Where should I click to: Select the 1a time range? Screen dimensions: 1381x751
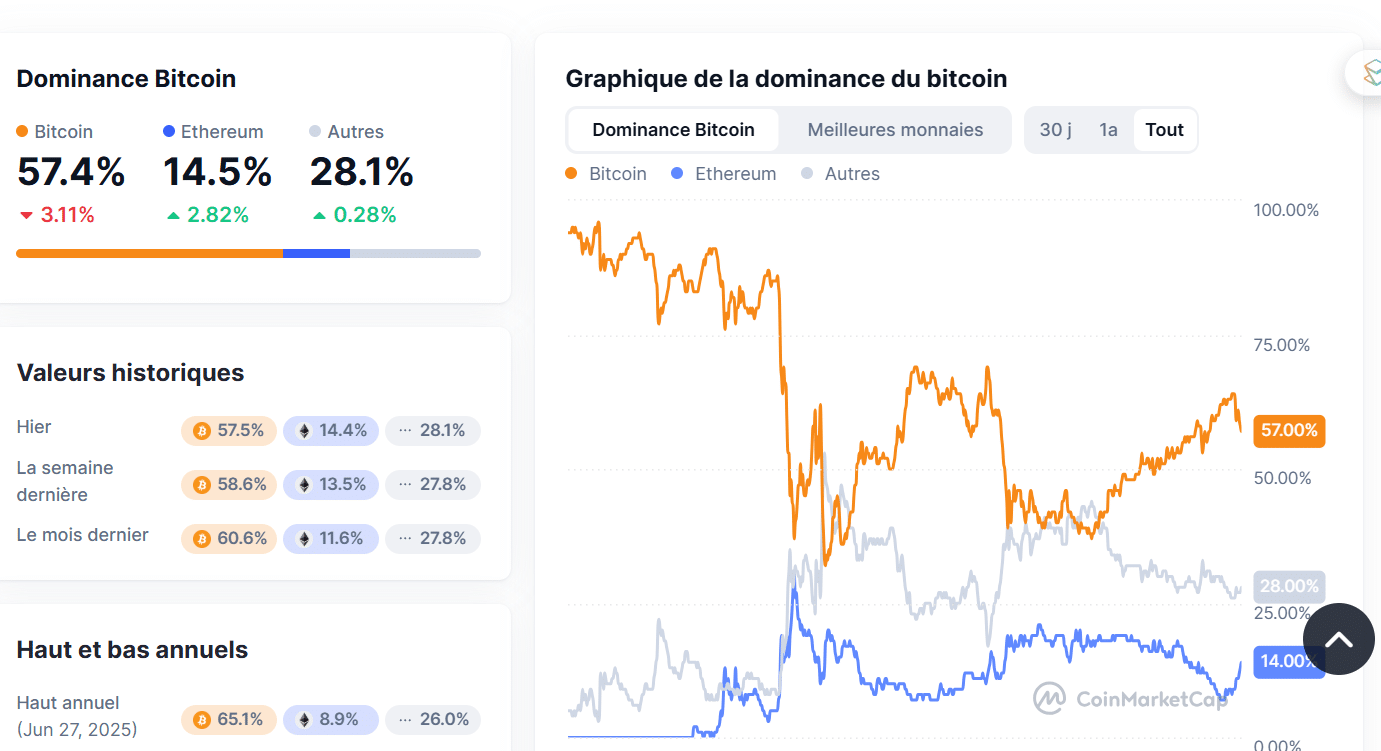(x=1108, y=130)
